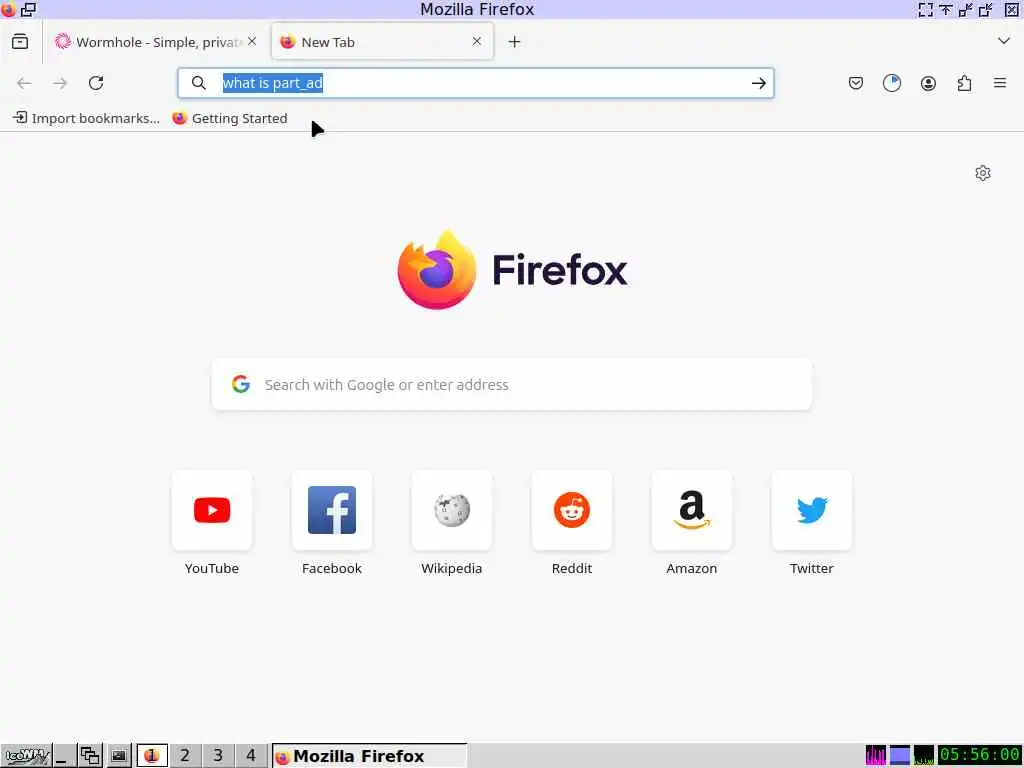Expand the list all tabs chevron
This screenshot has width=1024, height=768.
(1004, 41)
